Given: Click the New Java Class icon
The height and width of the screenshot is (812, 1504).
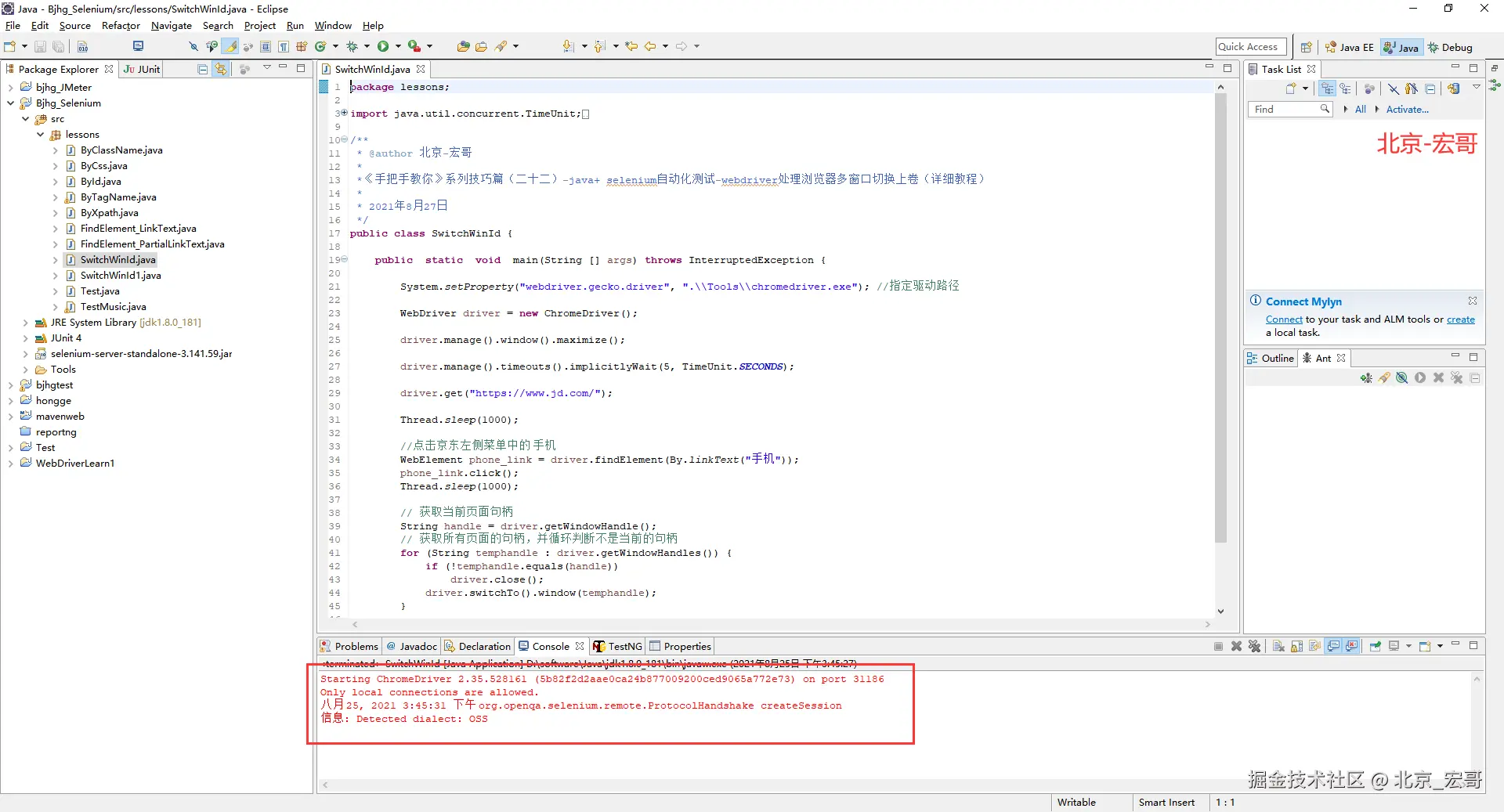Looking at the screenshot, I should pyautogui.click(x=320, y=47).
